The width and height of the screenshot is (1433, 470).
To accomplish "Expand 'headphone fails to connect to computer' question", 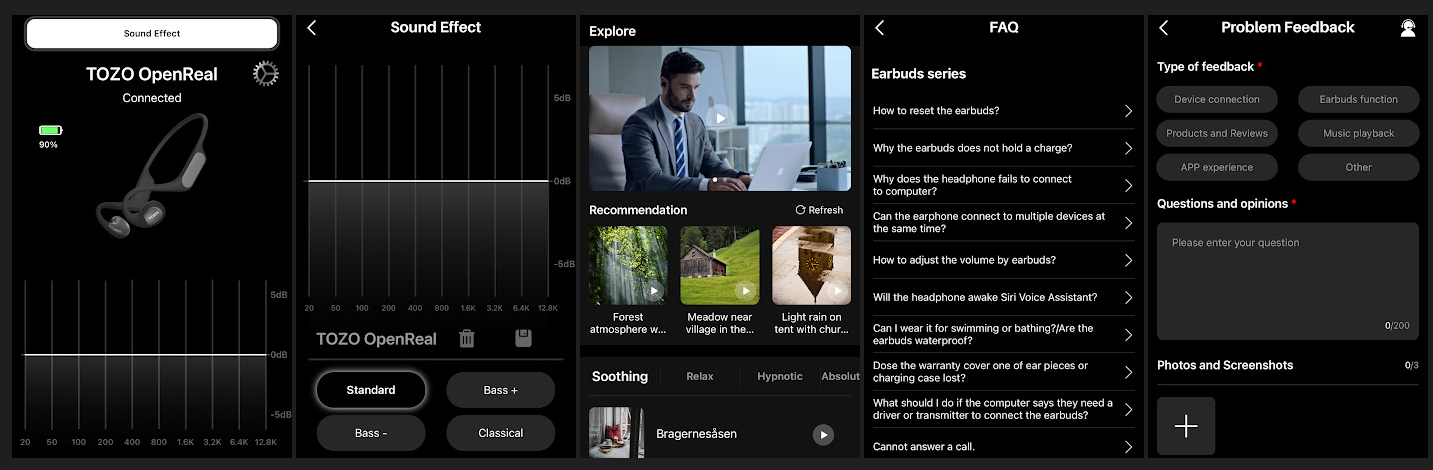I will click(1004, 185).
